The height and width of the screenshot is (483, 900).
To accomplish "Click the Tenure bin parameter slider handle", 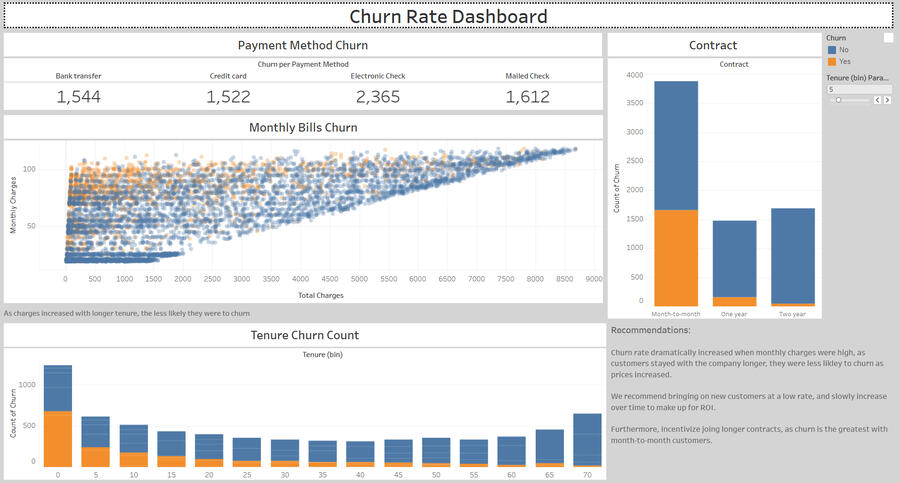I will click(x=838, y=100).
